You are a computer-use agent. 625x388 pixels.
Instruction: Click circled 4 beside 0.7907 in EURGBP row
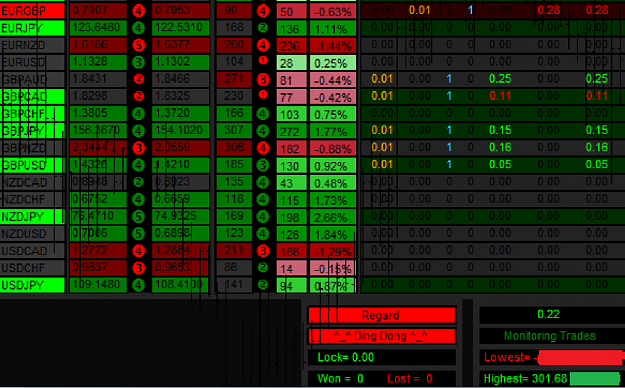[138, 11]
